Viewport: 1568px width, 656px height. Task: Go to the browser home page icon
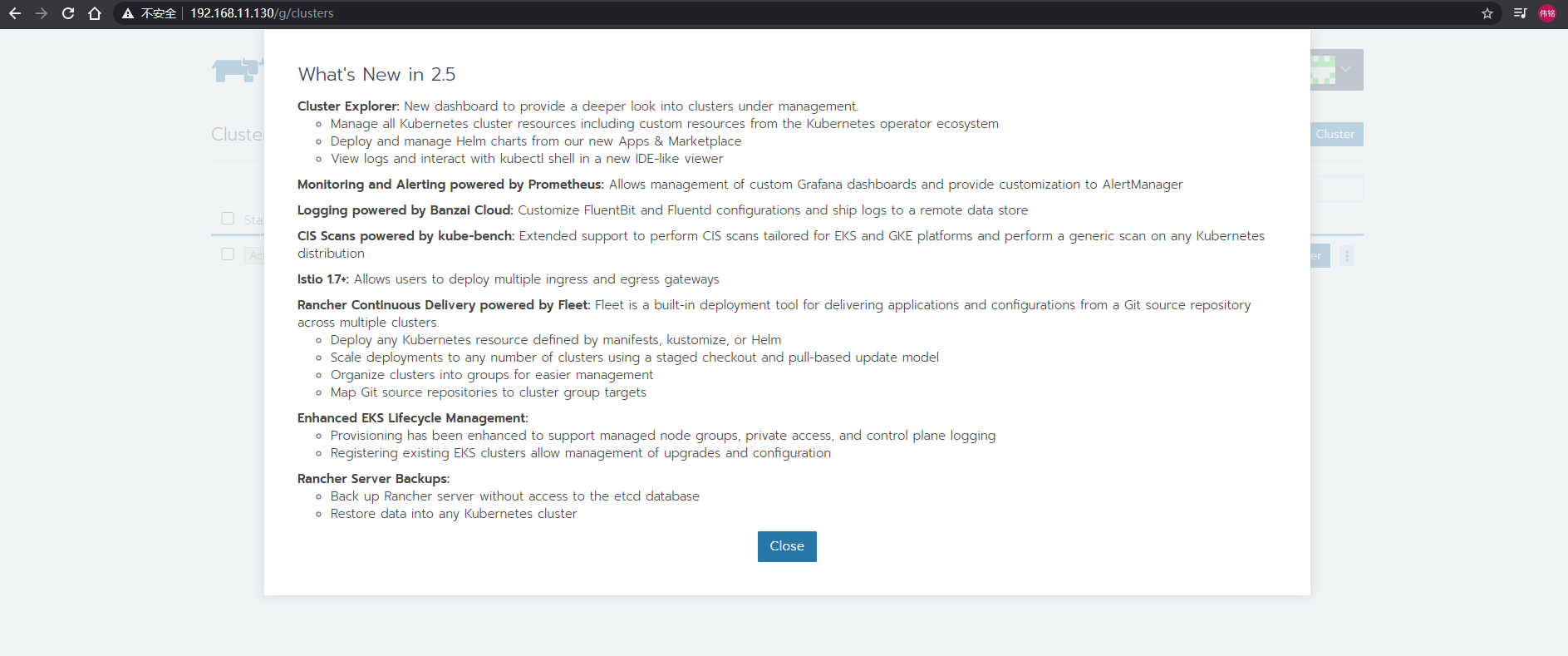(x=95, y=13)
